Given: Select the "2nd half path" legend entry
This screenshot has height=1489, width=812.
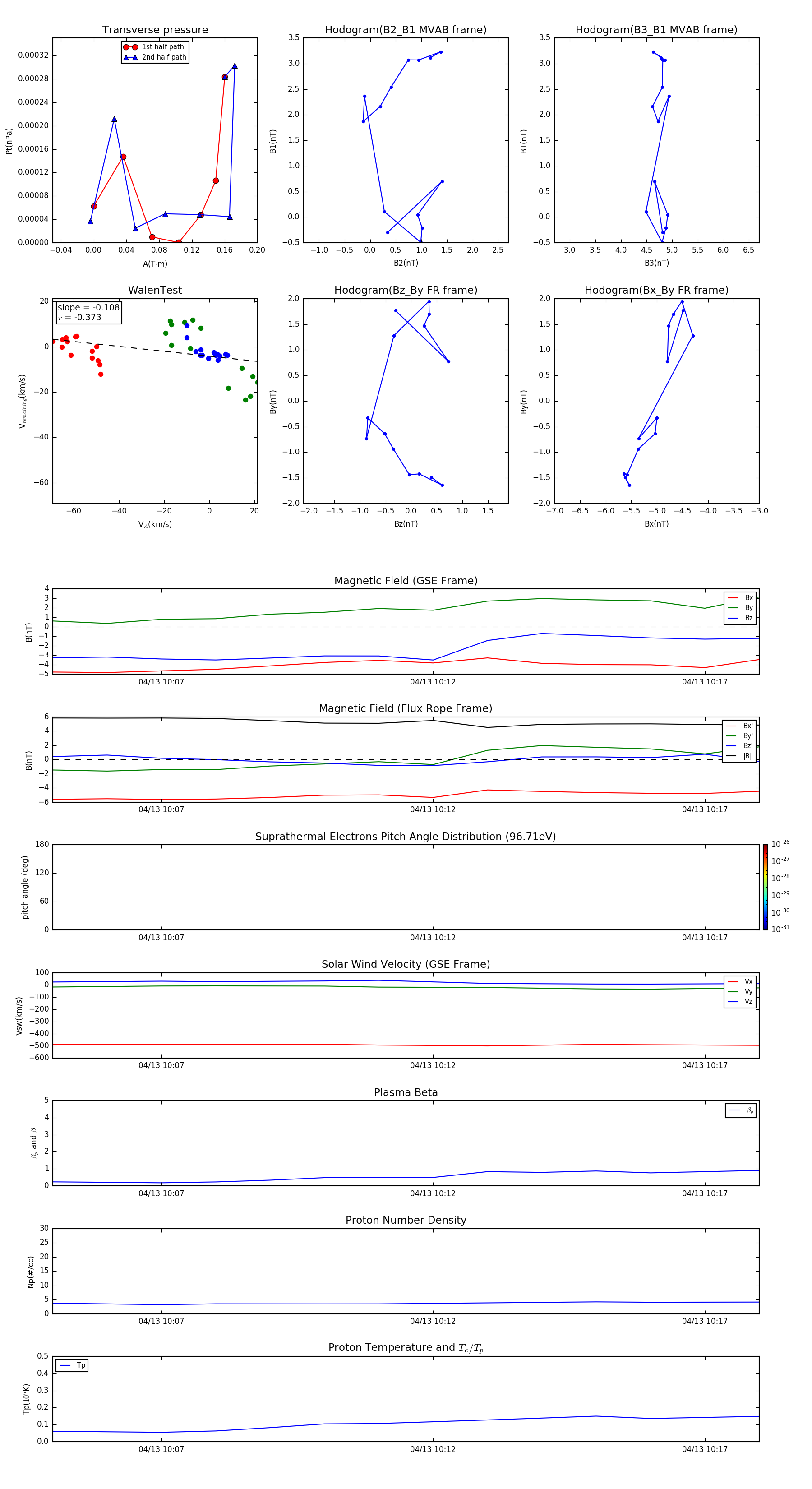Looking at the screenshot, I should (x=155, y=57).
